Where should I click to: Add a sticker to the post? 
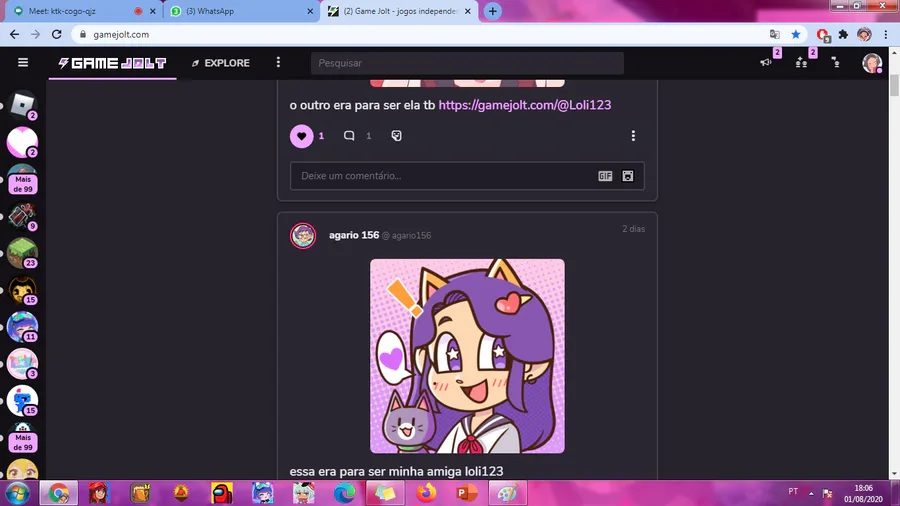coord(396,136)
